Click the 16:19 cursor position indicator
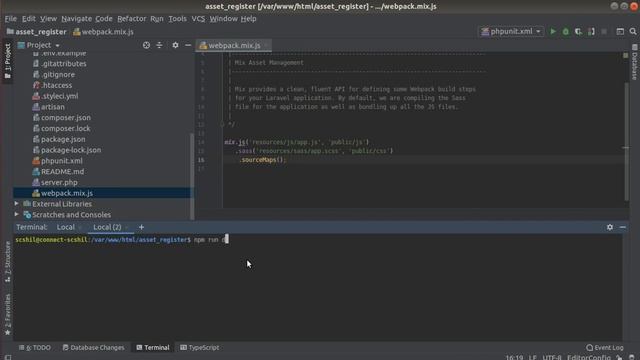Image resolution: width=640 pixels, height=360 pixels. 514,357
